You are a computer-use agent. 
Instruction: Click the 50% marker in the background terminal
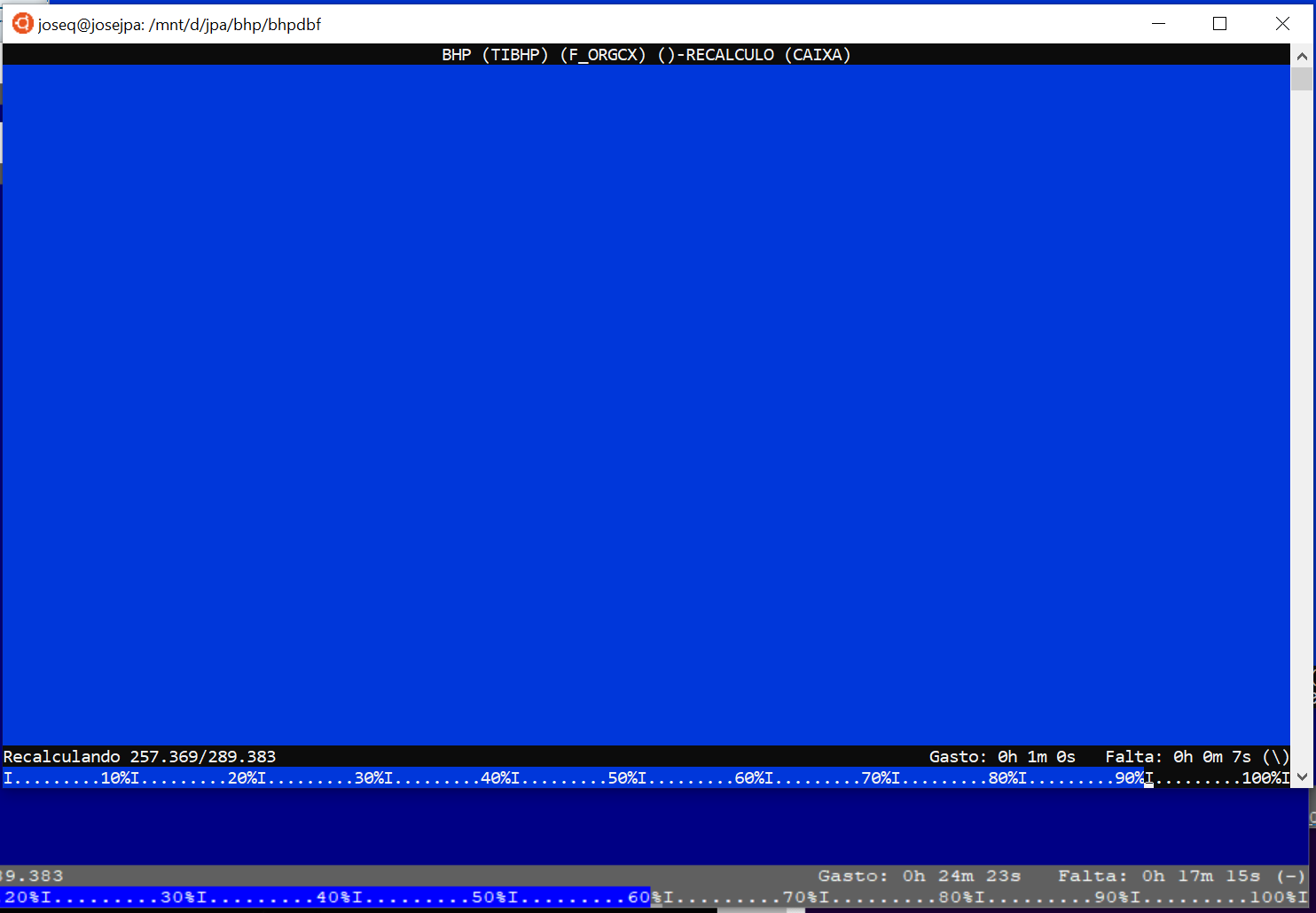click(489, 897)
